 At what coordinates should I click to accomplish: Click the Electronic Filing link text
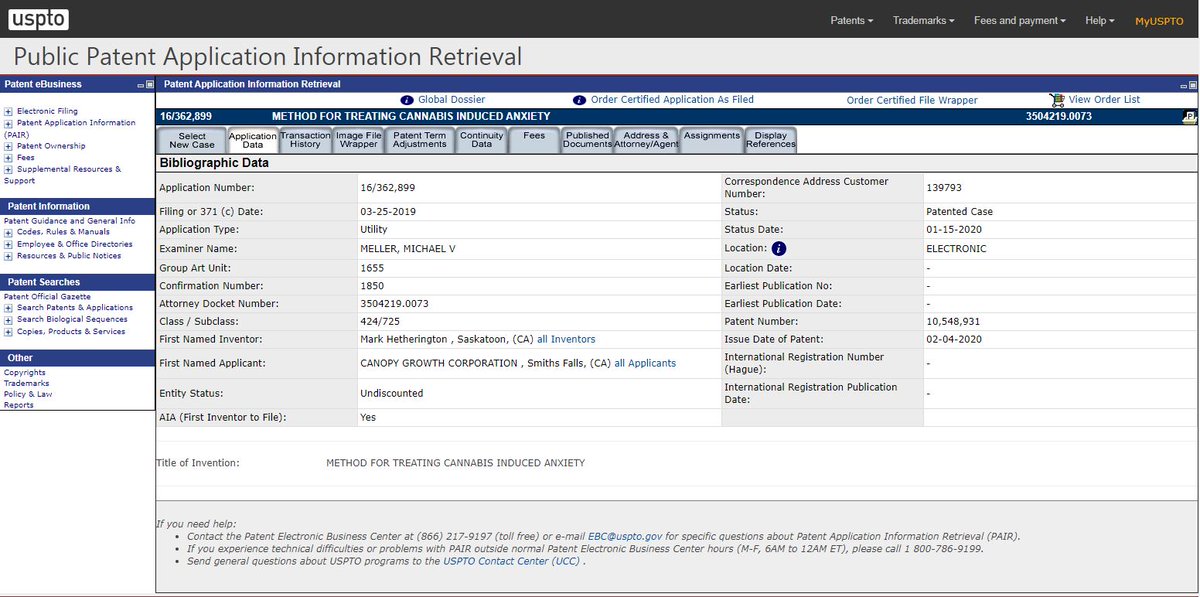(47, 111)
